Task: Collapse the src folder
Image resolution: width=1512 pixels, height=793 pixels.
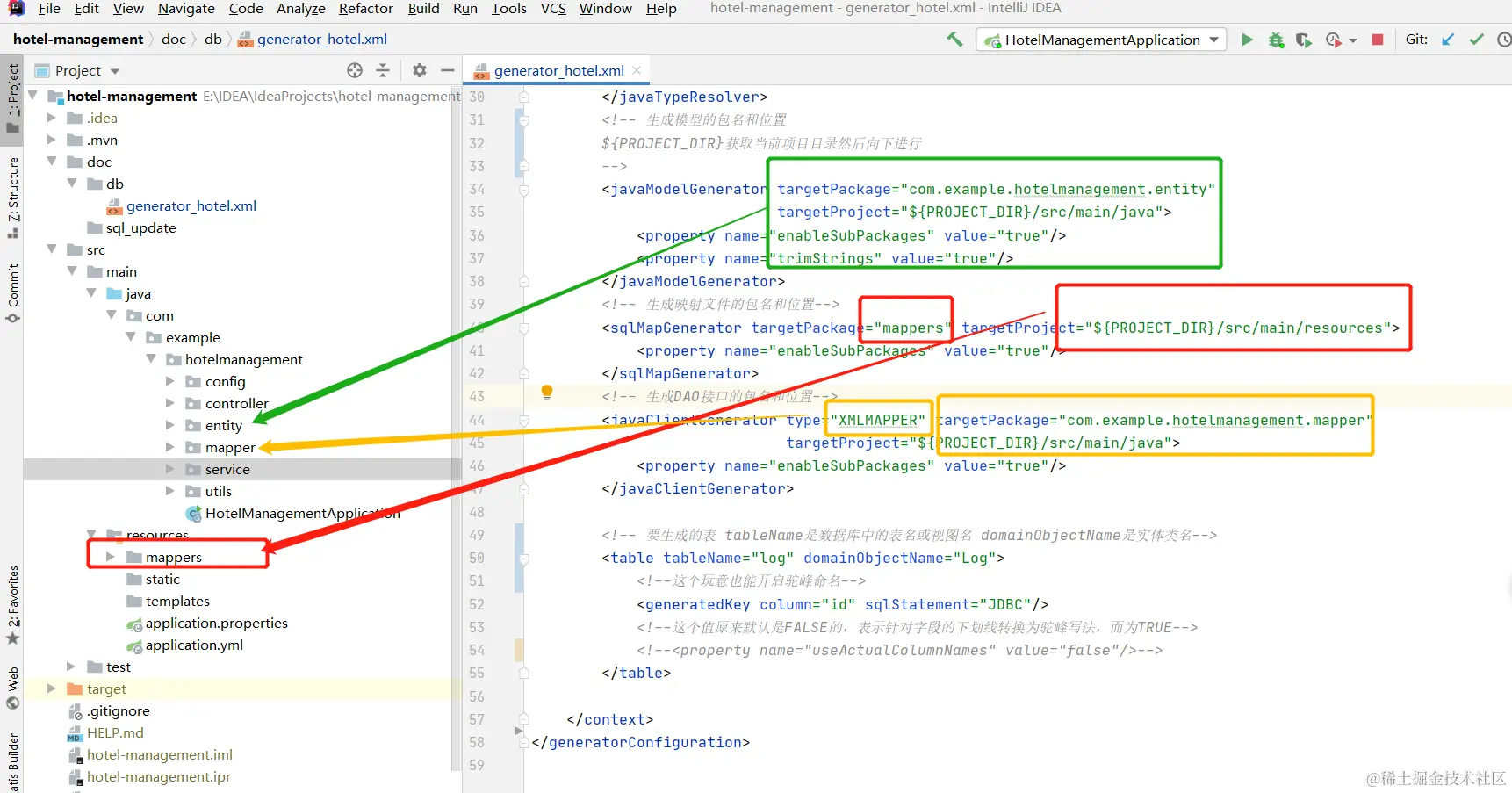Action: click(x=52, y=249)
